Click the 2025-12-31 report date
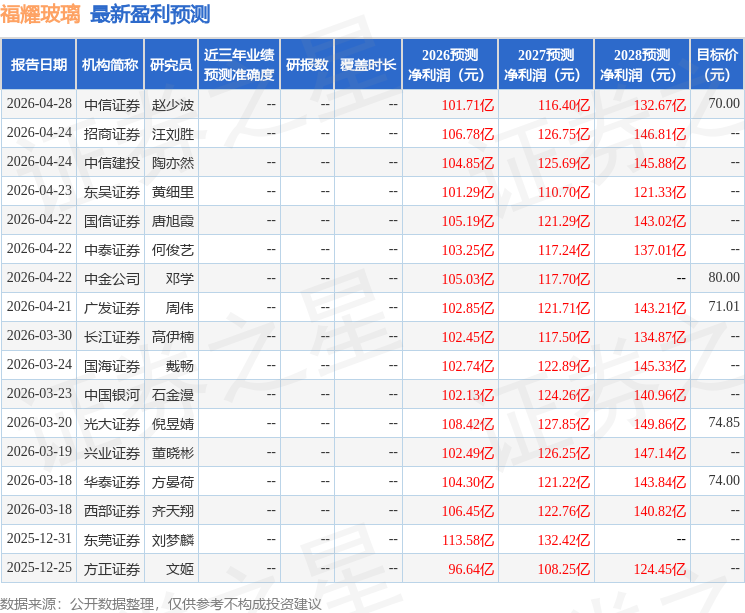This screenshot has width=745, height=613. pyautogui.click(x=39, y=538)
